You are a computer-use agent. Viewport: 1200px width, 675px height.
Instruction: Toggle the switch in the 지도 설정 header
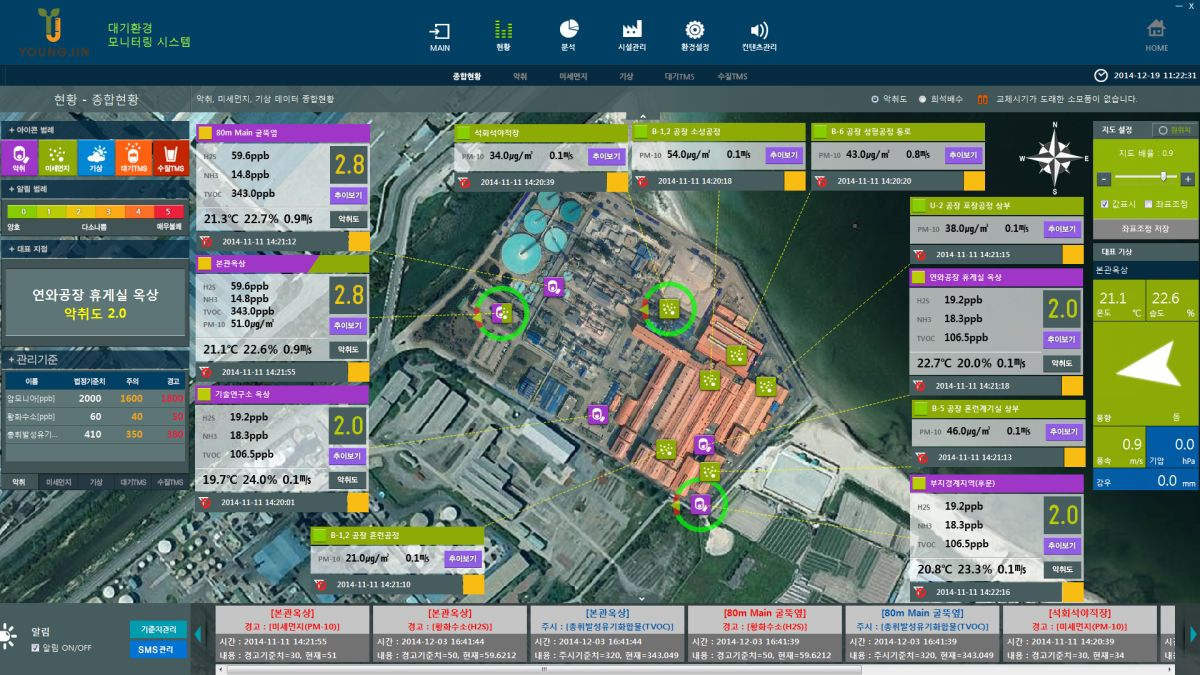pyautogui.click(x=1174, y=130)
